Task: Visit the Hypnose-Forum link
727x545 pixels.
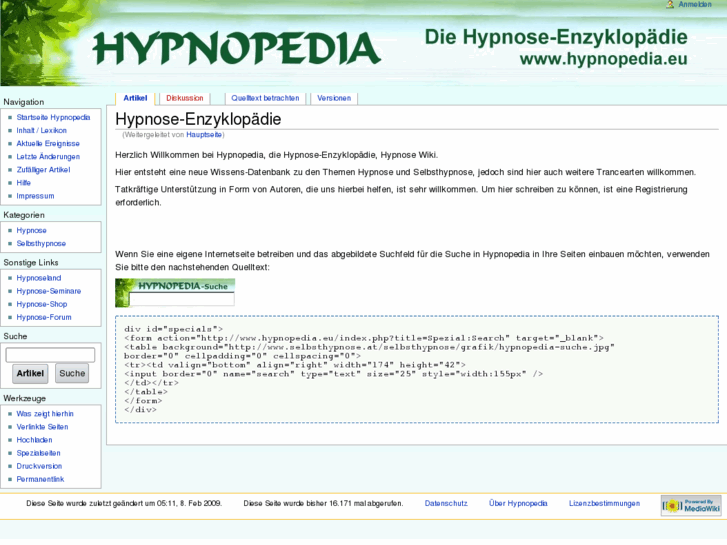Action: pos(44,317)
